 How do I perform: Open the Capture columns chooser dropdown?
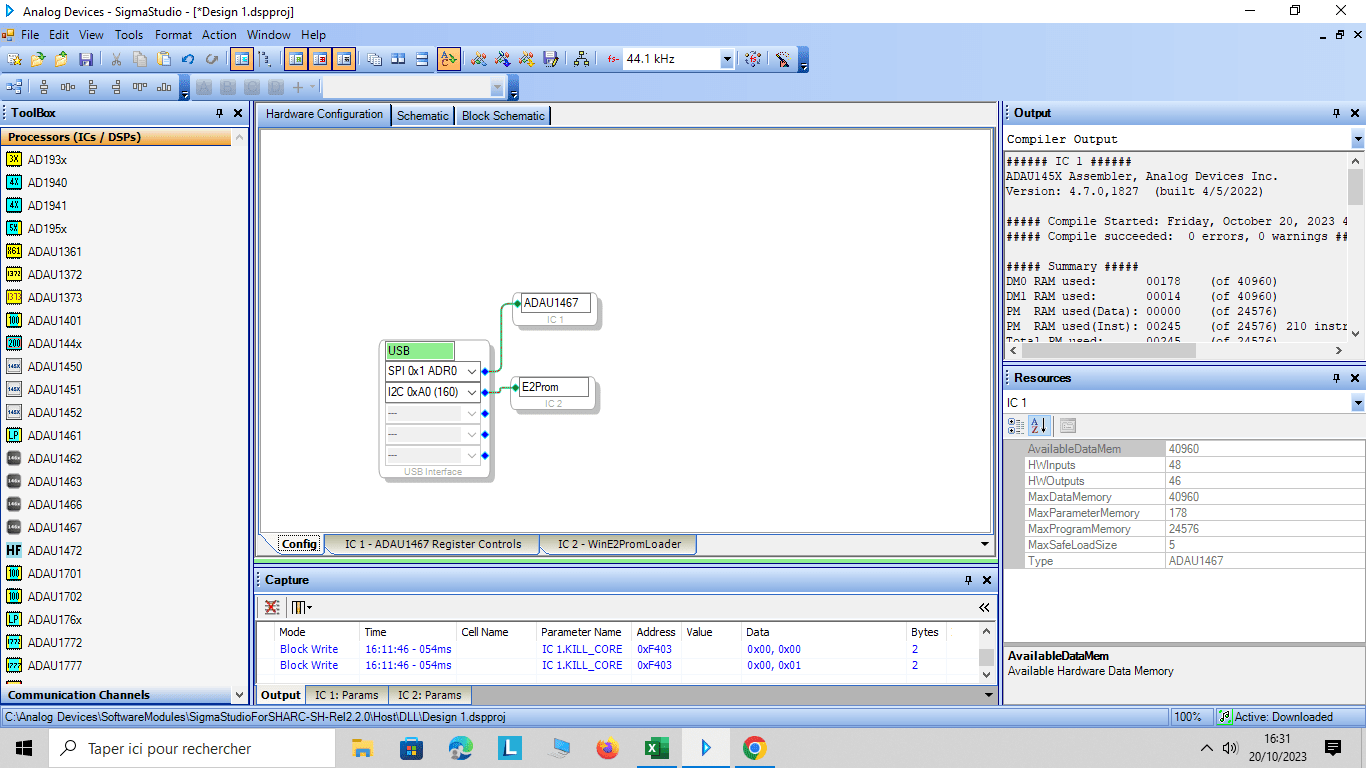click(301, 607)
